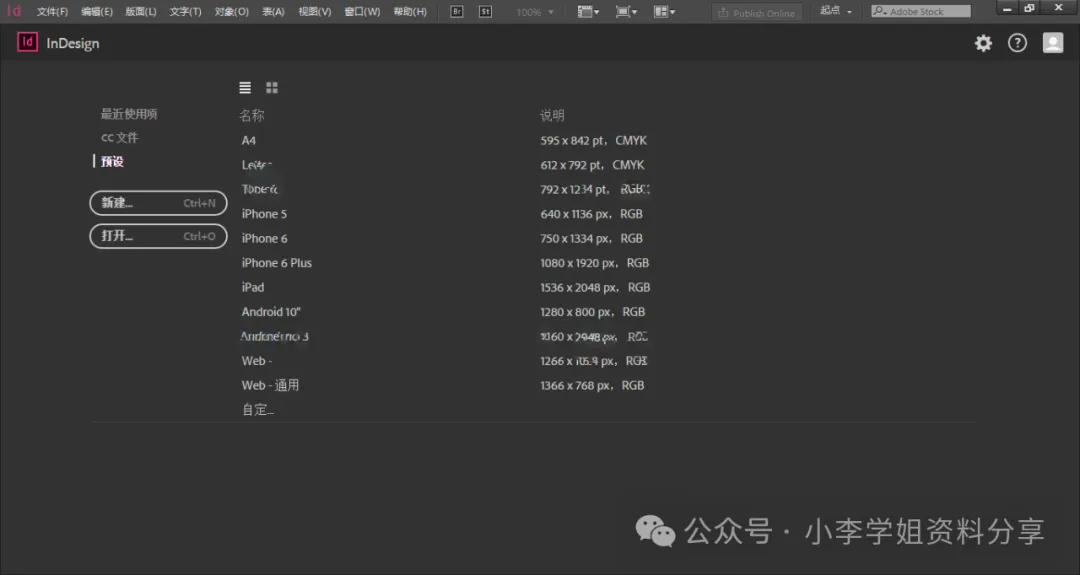The image size is (1080, 575).
Task: Open the 帮助(H) menu
Action: pos(410,12)
